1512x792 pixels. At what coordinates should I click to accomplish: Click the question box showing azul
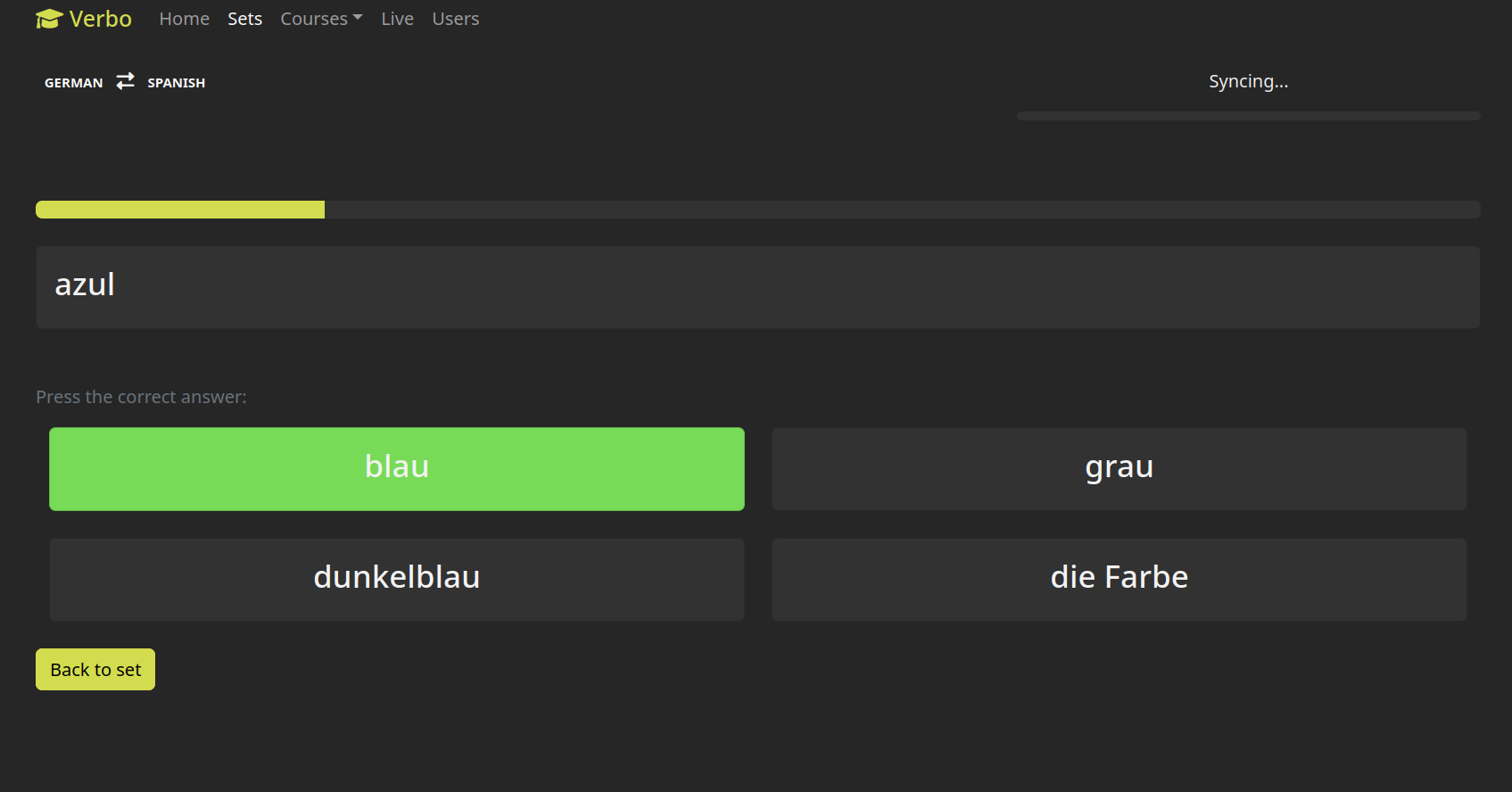(x=757, y=286)
